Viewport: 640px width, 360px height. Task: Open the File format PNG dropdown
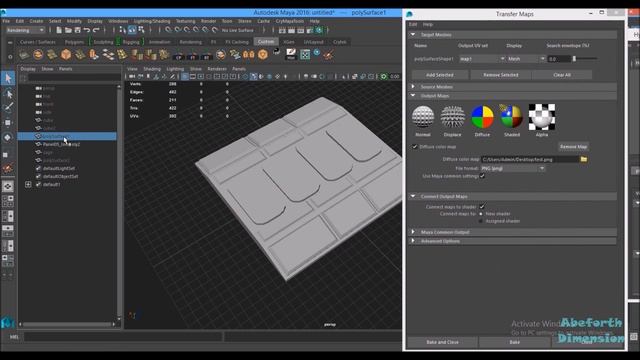click(x=513, y=168)
